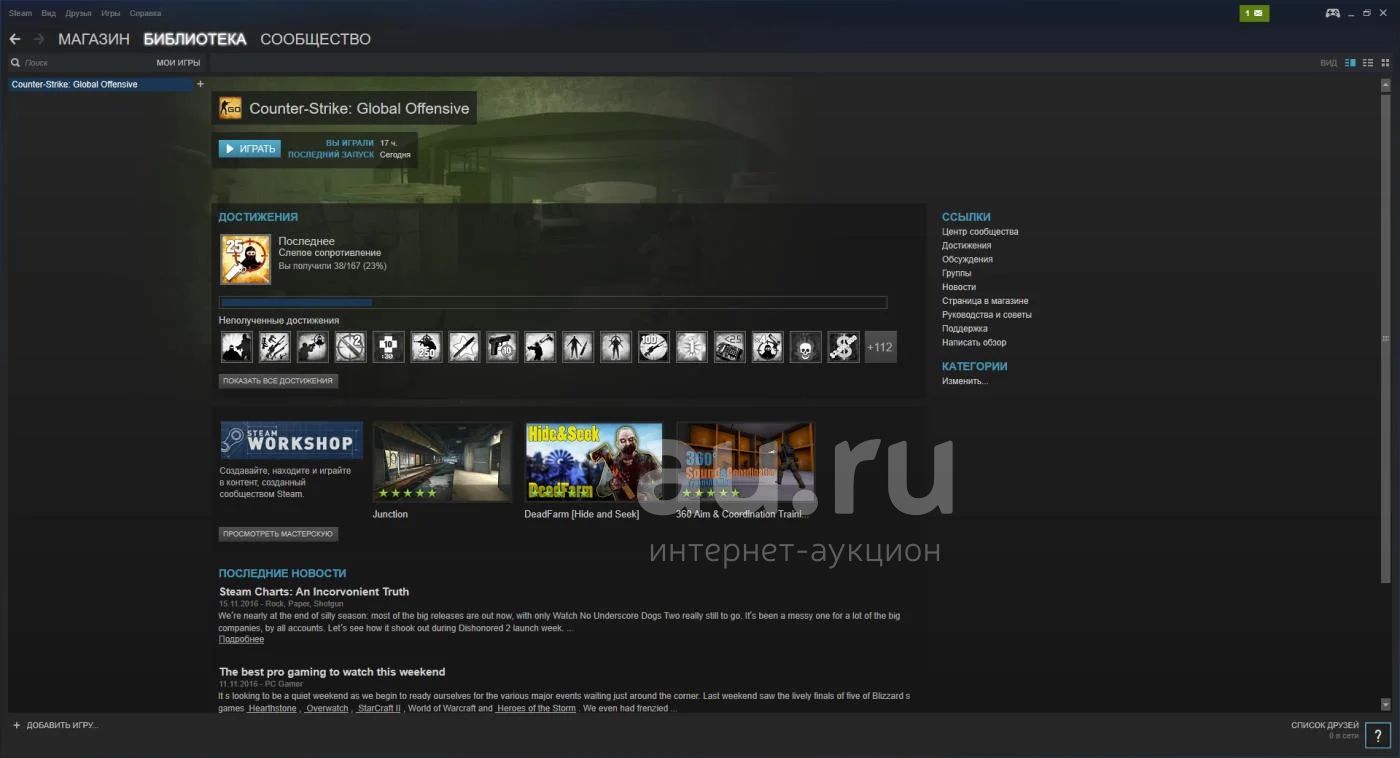This screenshot has width=1400, height=758.
Task: Show the '+112' remaining achievements
Action: coord(881,347)
